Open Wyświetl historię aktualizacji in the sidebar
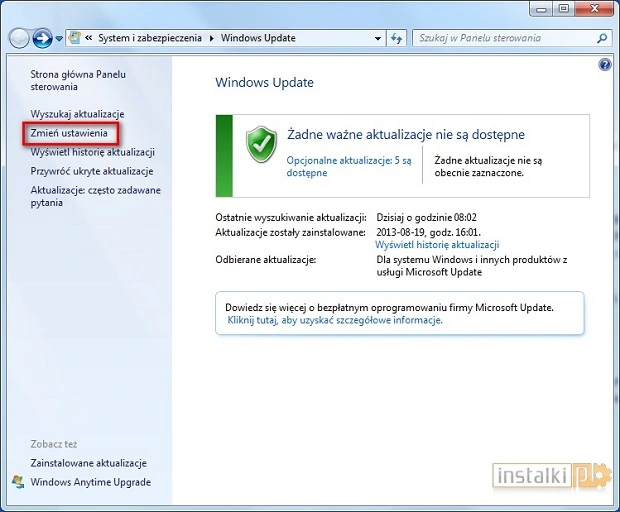 [93, 152]
